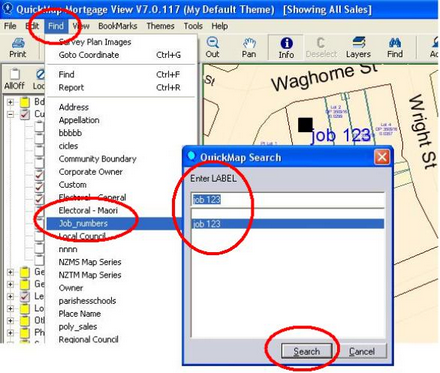This screenshot has width=440, height=373.
Task: Expand the Bd layer tree node
Action: [10, 102]
